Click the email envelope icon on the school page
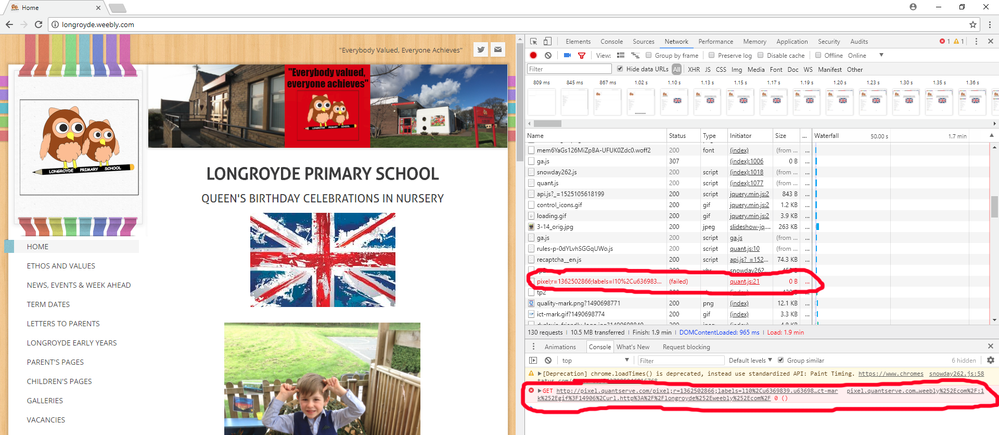The width and height of the screenshot is (999, 435). pyautogui.click(x=498, y=50)
